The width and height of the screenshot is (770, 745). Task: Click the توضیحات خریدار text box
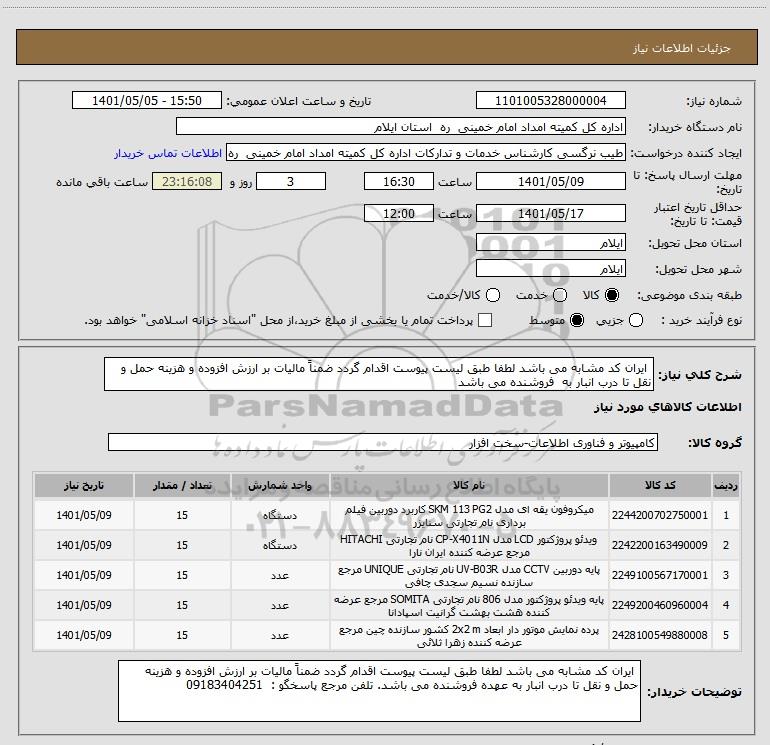click(379, 691)
